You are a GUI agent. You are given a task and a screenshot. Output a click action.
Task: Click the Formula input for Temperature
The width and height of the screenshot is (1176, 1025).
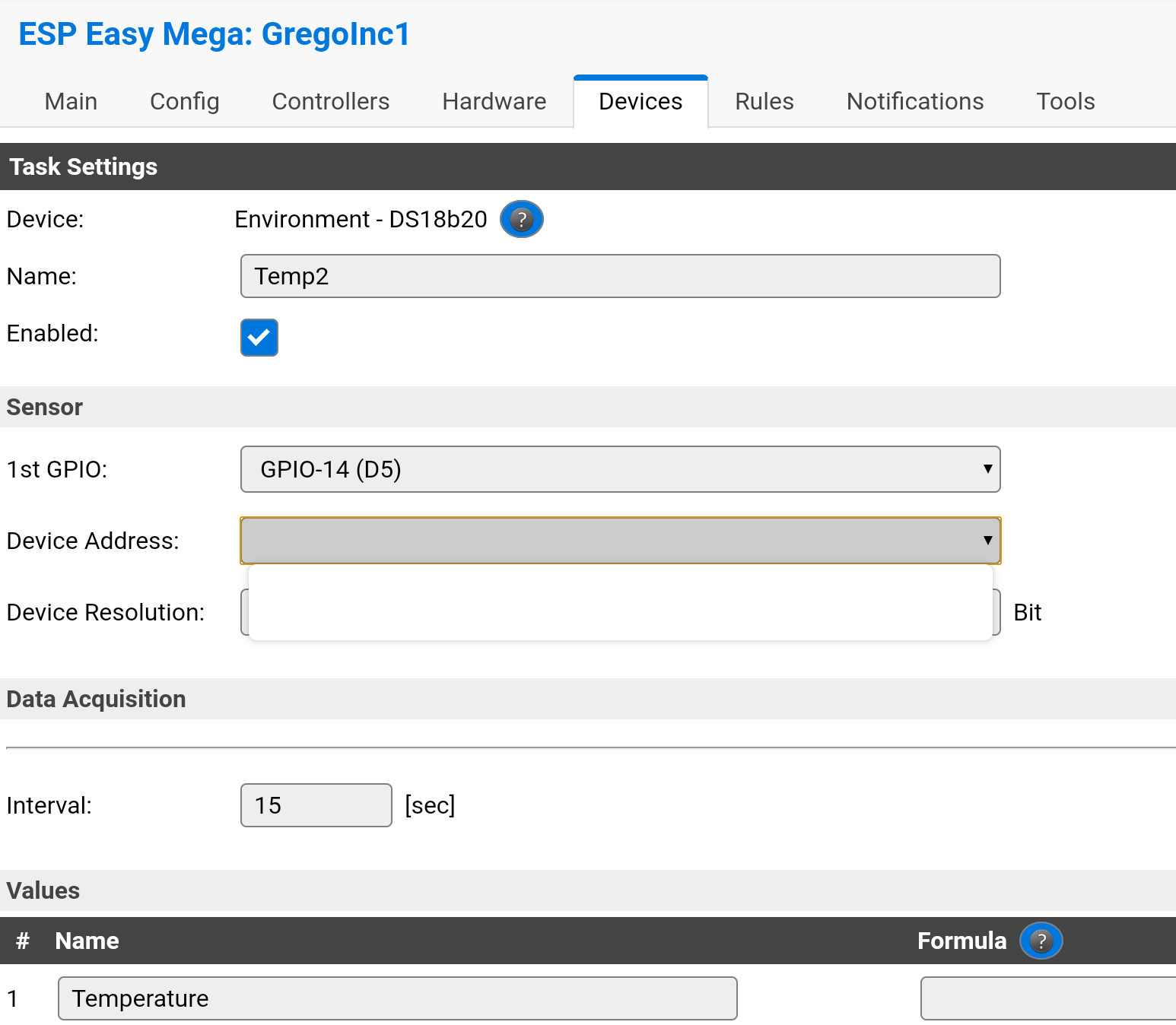click(1048, 998)
